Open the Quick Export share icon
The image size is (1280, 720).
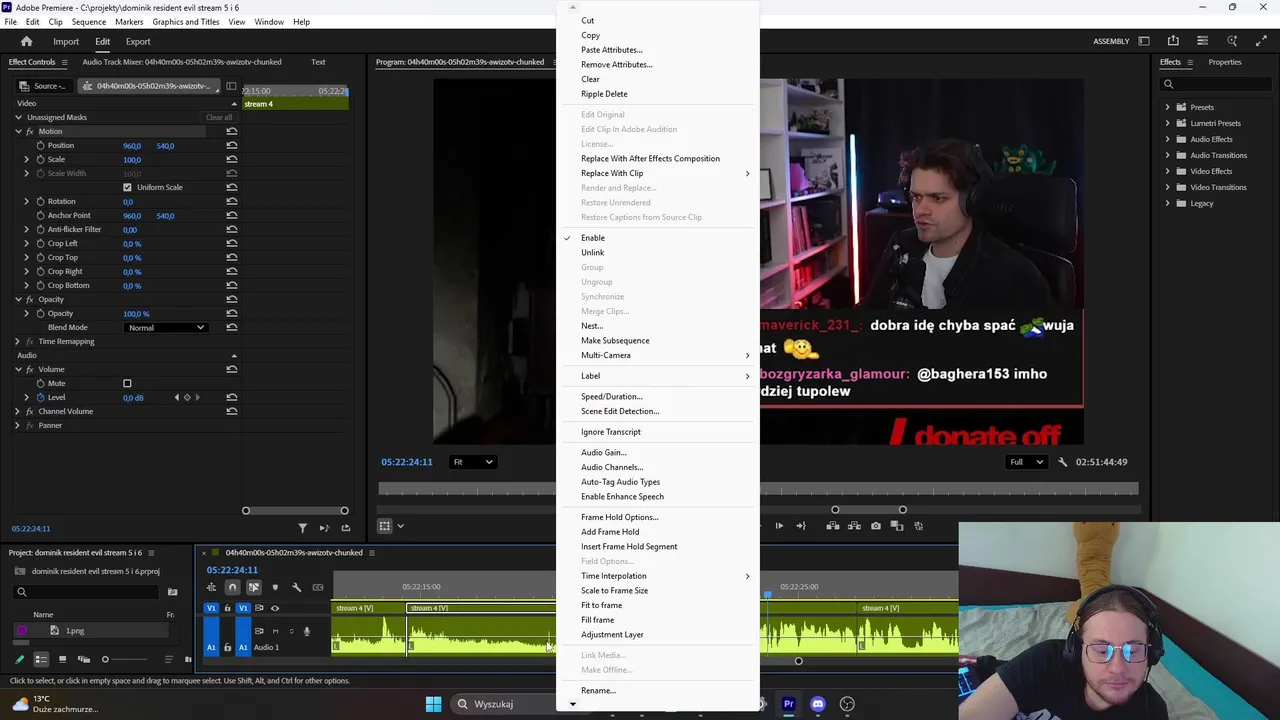(x=1173, y=41)
